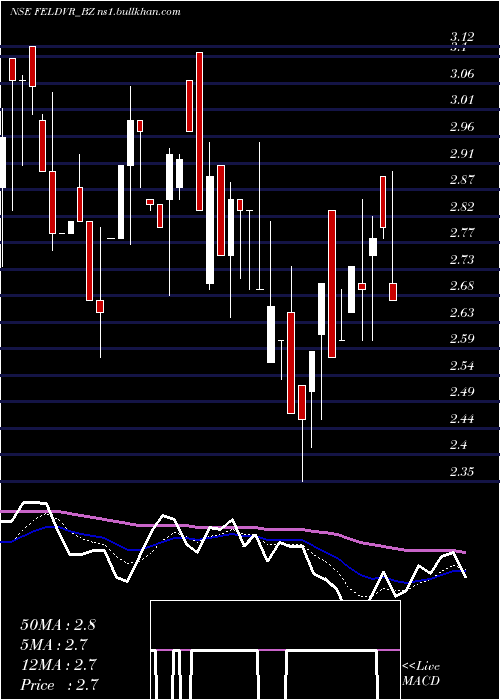Click the 2.87 price axis label
The height and width of the screenshot is (700, 500).
tap(462, 180)
